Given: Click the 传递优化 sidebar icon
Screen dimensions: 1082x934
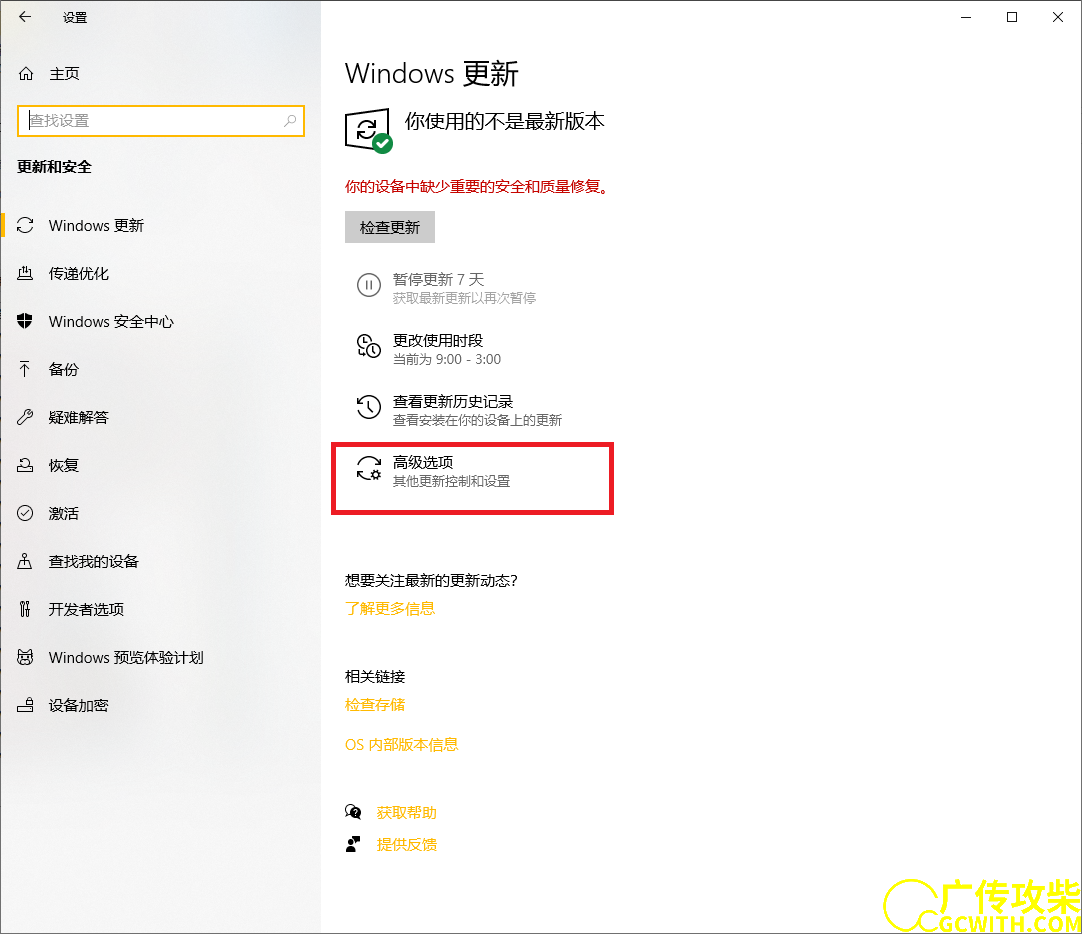Looking at the screenshot, I should [x=25, y=273].
